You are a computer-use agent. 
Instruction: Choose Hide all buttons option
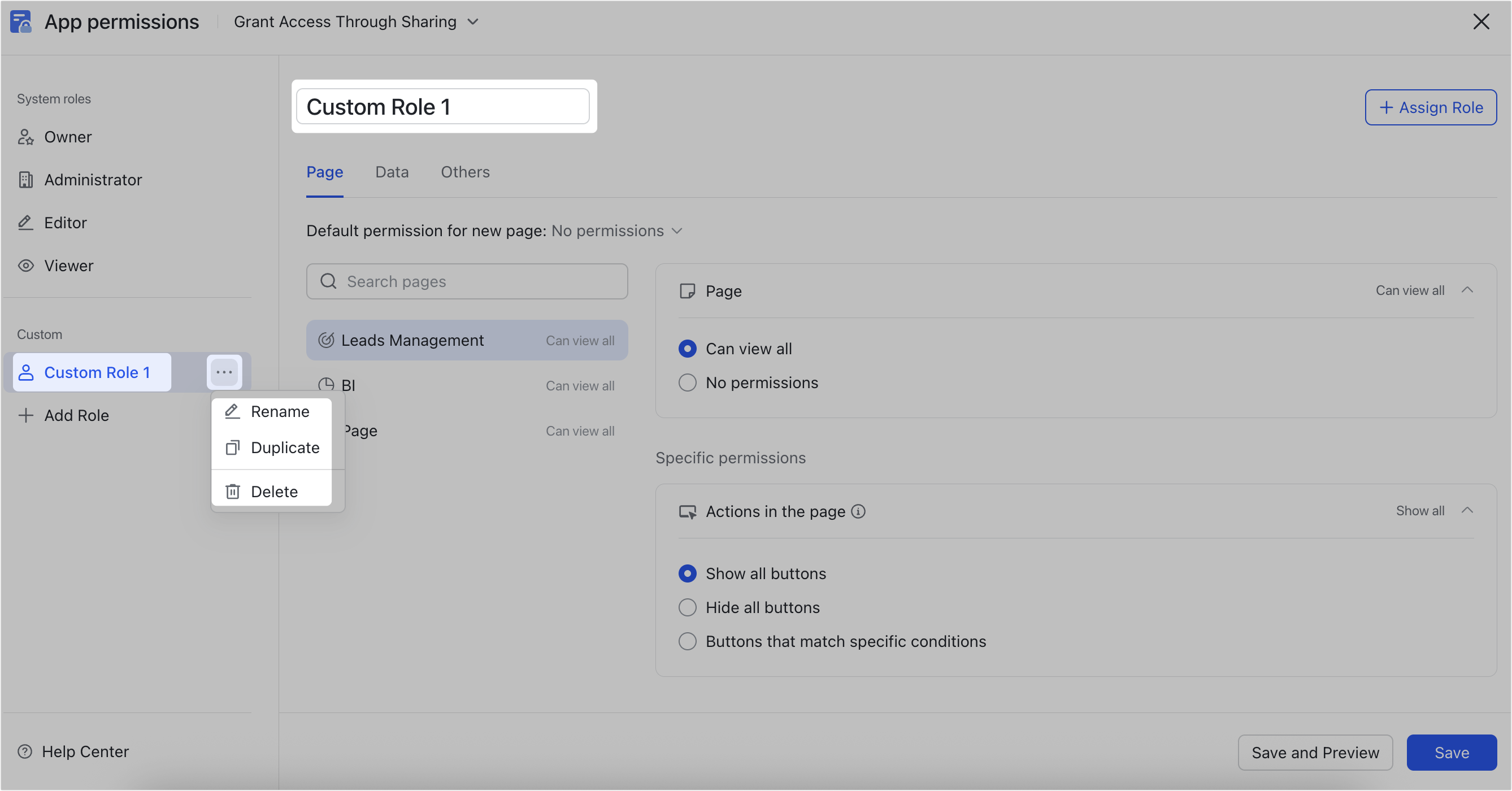tap(687, 607)
